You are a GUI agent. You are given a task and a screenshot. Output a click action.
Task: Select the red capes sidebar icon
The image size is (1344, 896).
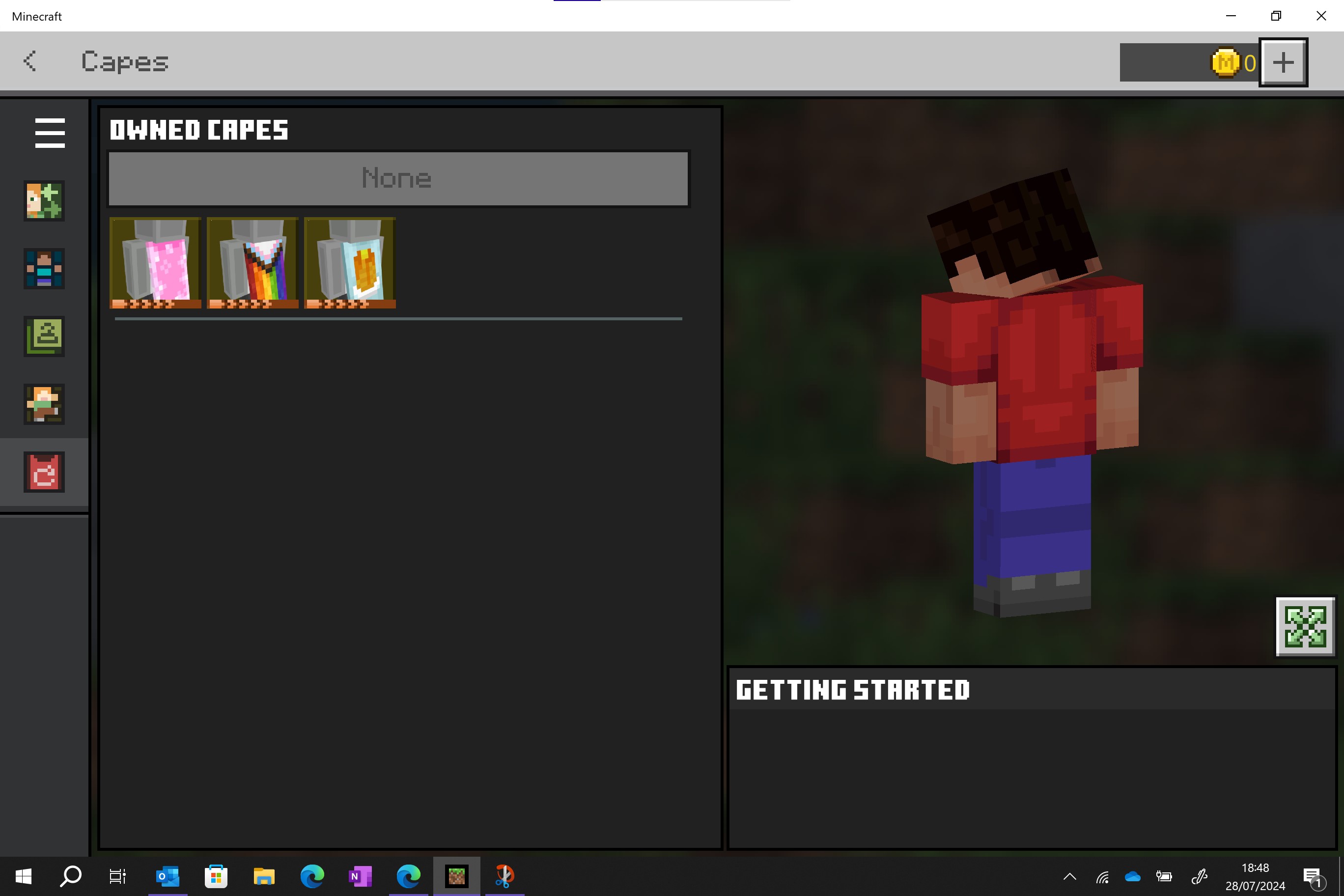tap(44, 472)
